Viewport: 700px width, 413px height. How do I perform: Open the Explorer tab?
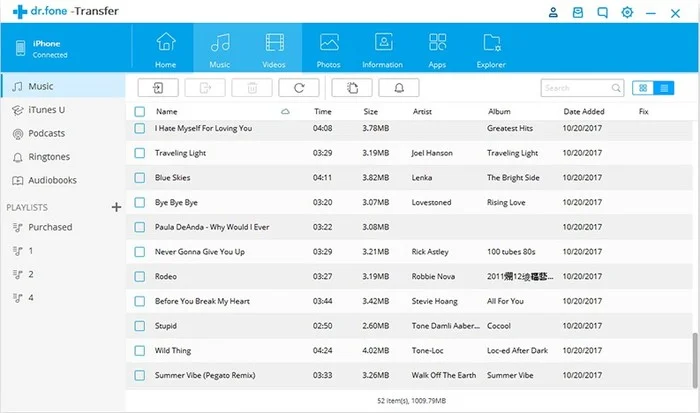[x=491, y=48]
